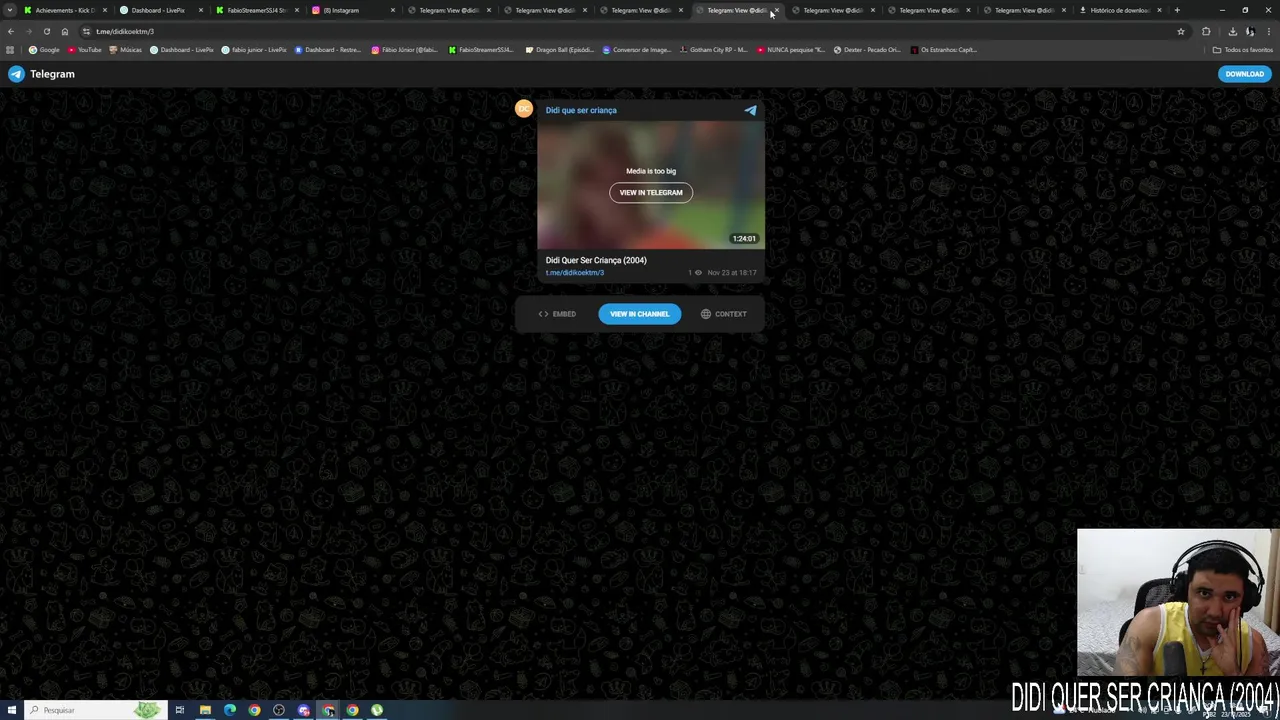Go forward to the next page
This screenshot has height=720, width=1280.
(28, 31)
